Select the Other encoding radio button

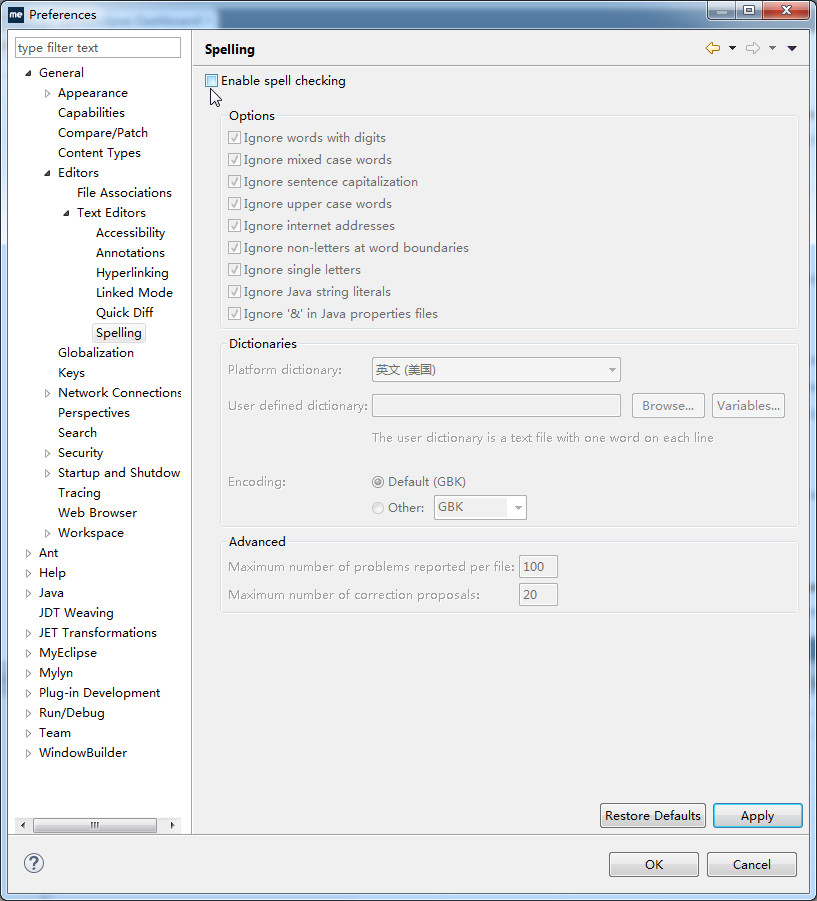click(378, 507)
